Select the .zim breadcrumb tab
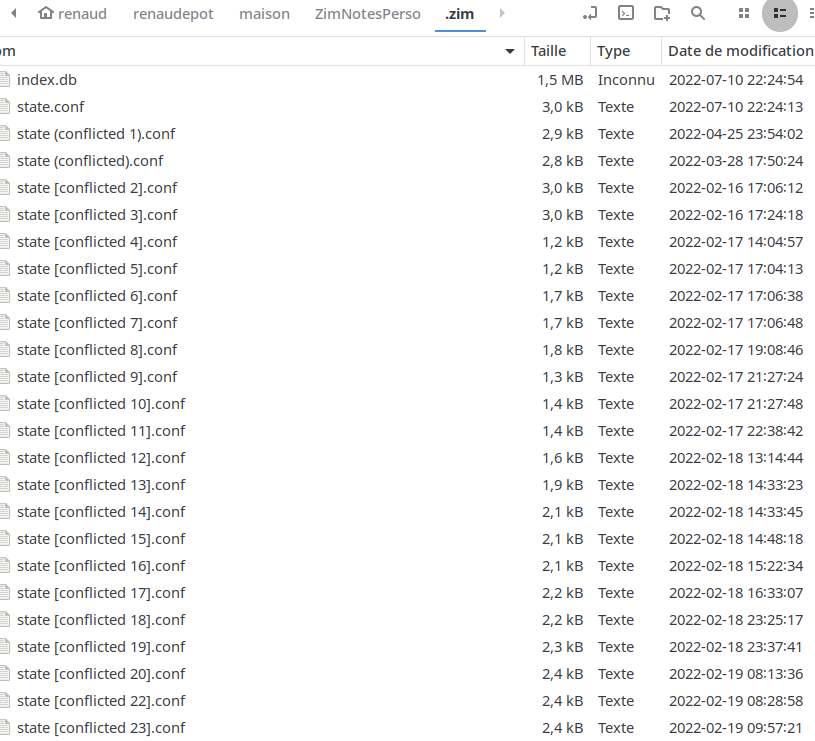Viewport: 815px width, 741px height. pos(459,13)
